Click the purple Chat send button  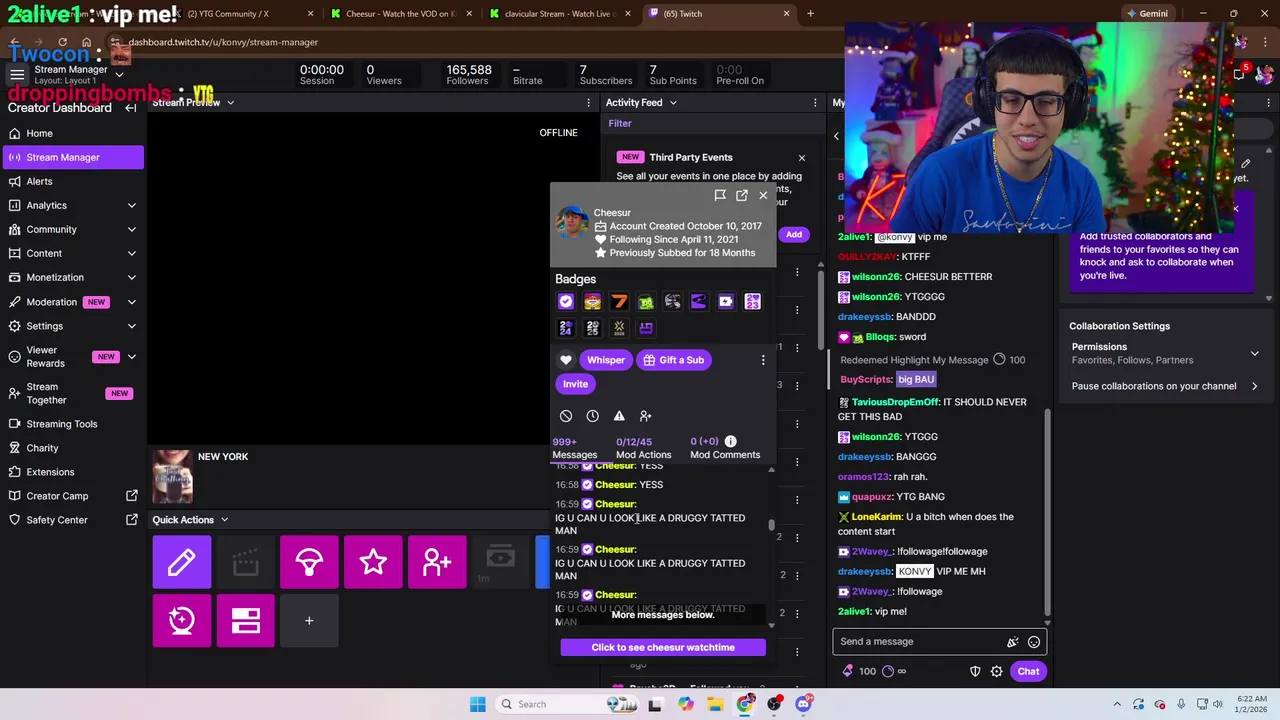pos(1028,672)
